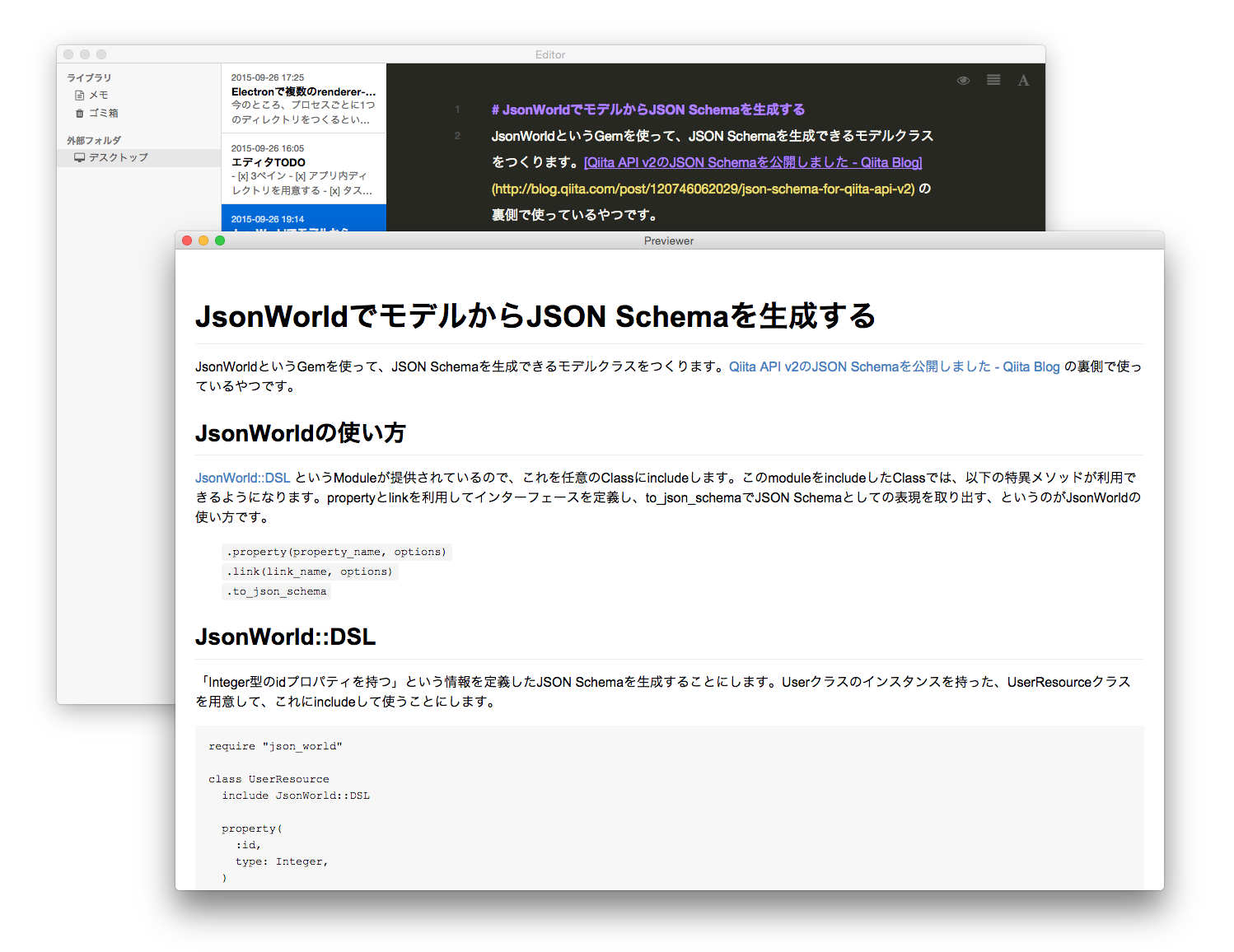The width and height of the screenshot is (1234, 952).
Task: Click line number 1 in the Editor gutter
Action: 457,110
